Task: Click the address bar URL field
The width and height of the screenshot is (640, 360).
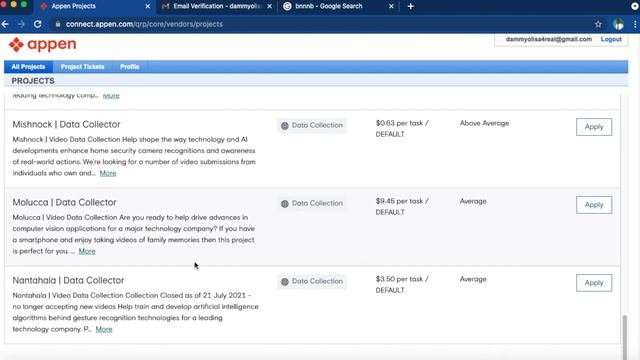Action: tap(322, 24)
